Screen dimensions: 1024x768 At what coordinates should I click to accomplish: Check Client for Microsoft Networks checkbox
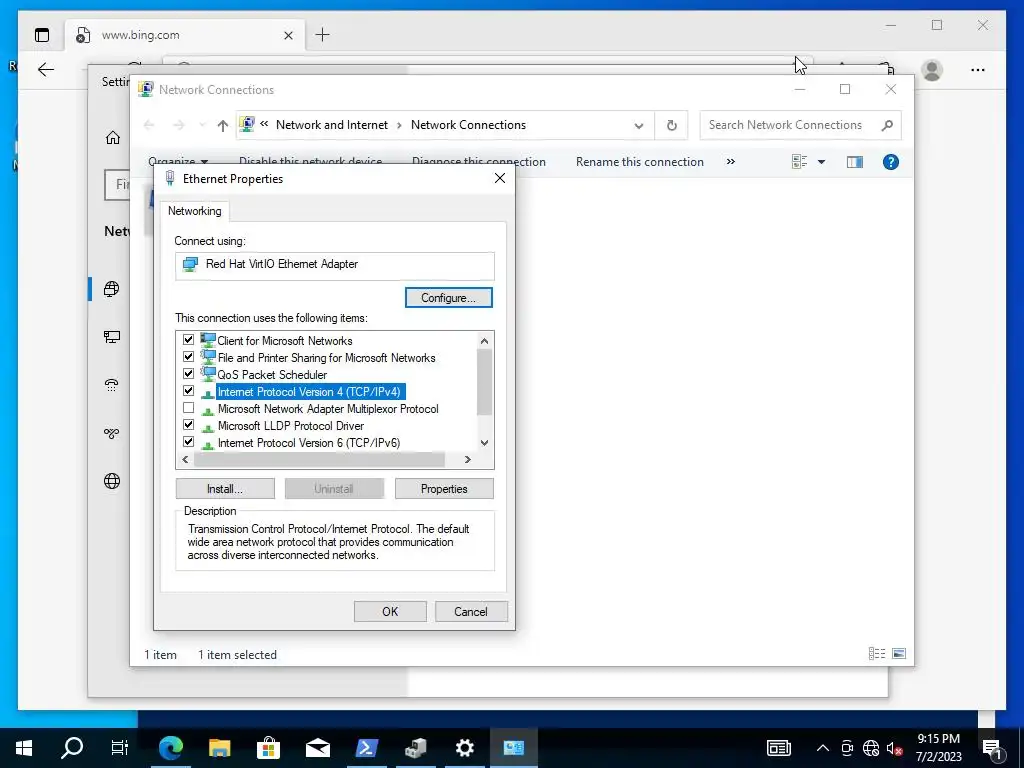pyautogui.click(x=188, y=340)
